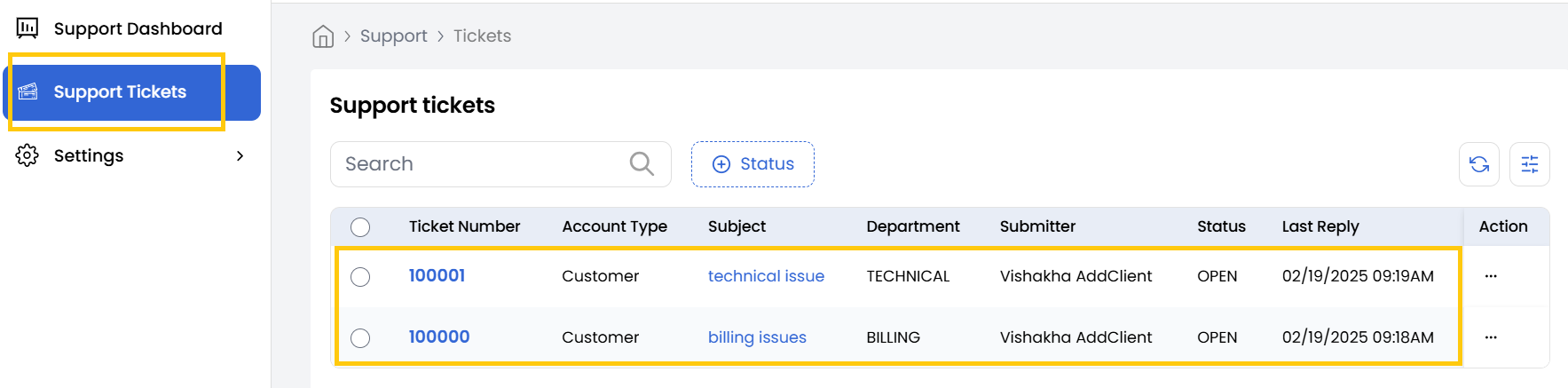Toggle the select-all tickets checkbox
1568x388 pixels.
click(x=360, y=227)
